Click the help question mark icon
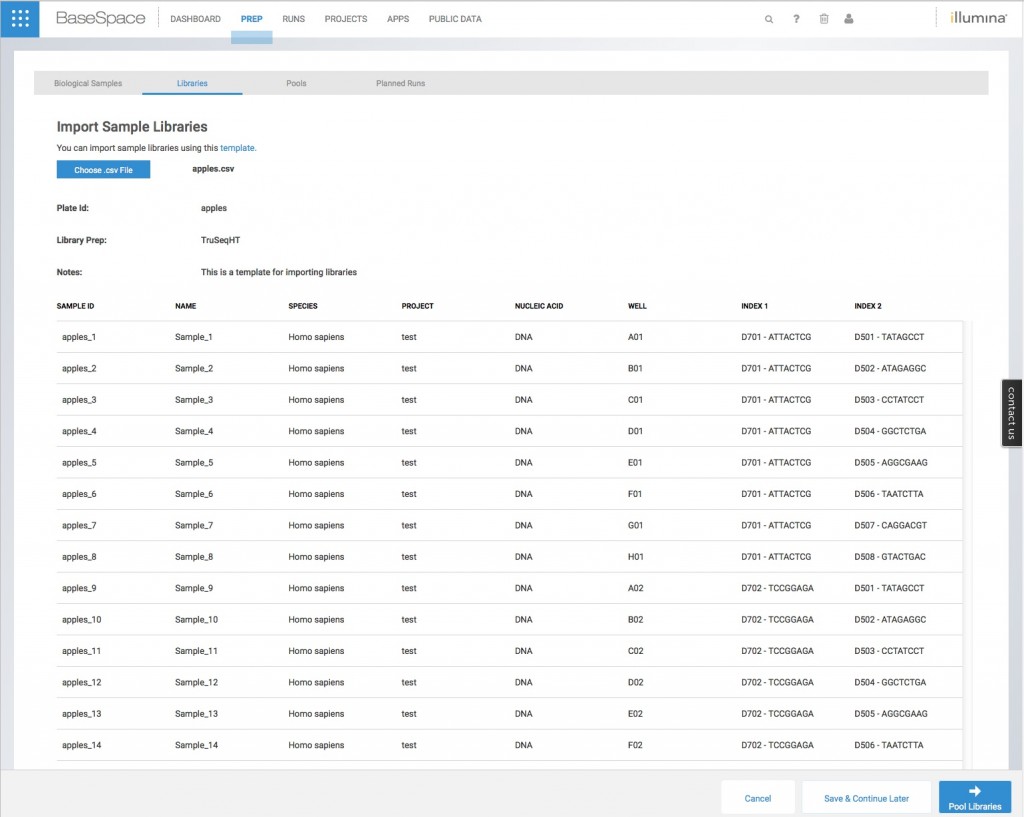Image resolution: width=1024 pixels, height=817 pixels. pos(796,18)
